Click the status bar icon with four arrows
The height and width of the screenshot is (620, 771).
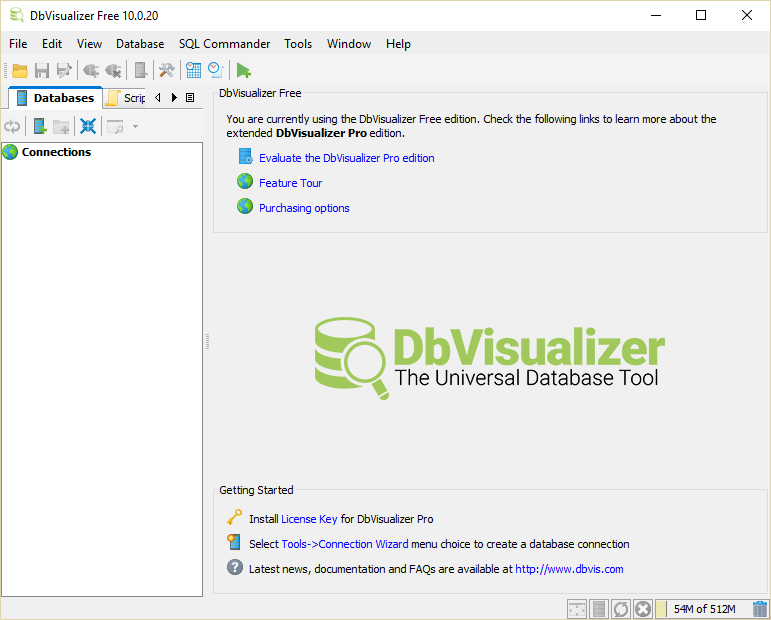click(576, 609)
